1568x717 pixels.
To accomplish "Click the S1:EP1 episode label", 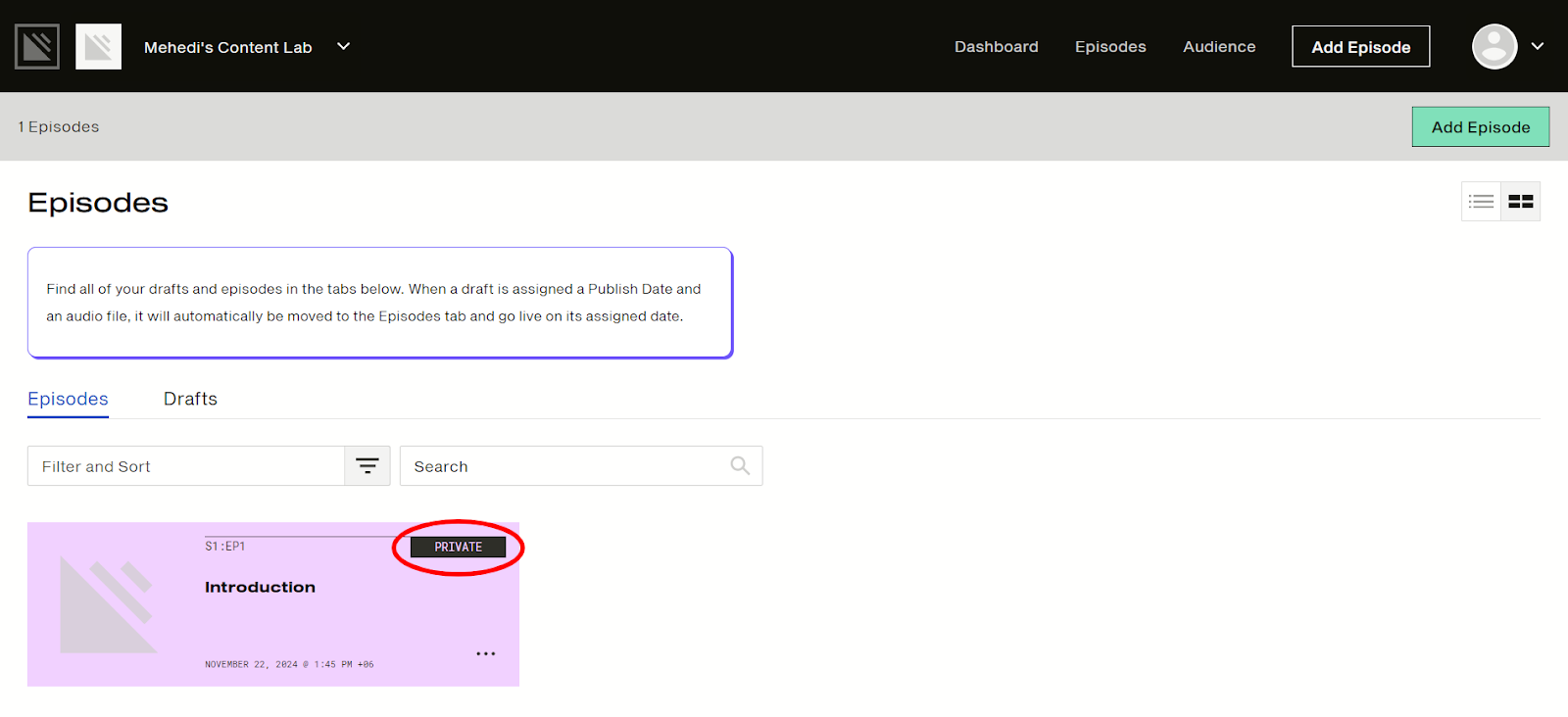I will point(224,547).
